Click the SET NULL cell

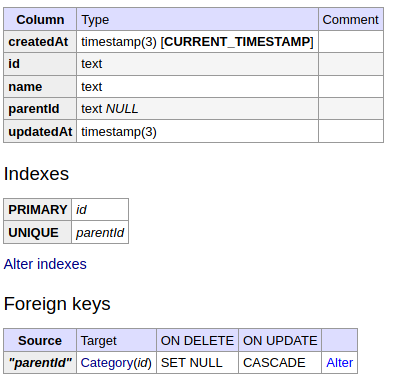pyautogui.click(x=197, y=363)
